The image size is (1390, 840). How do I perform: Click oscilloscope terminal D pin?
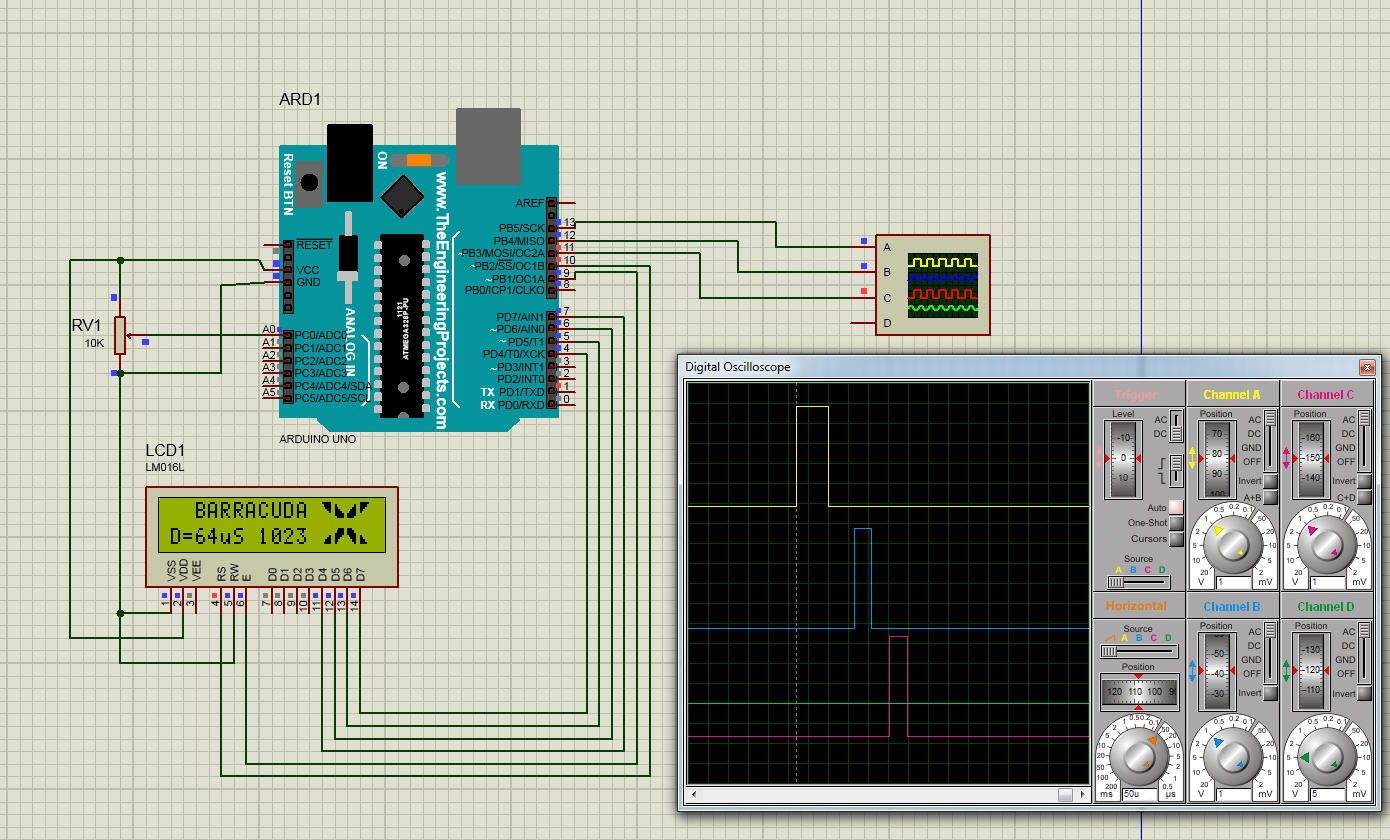point(863,323)
